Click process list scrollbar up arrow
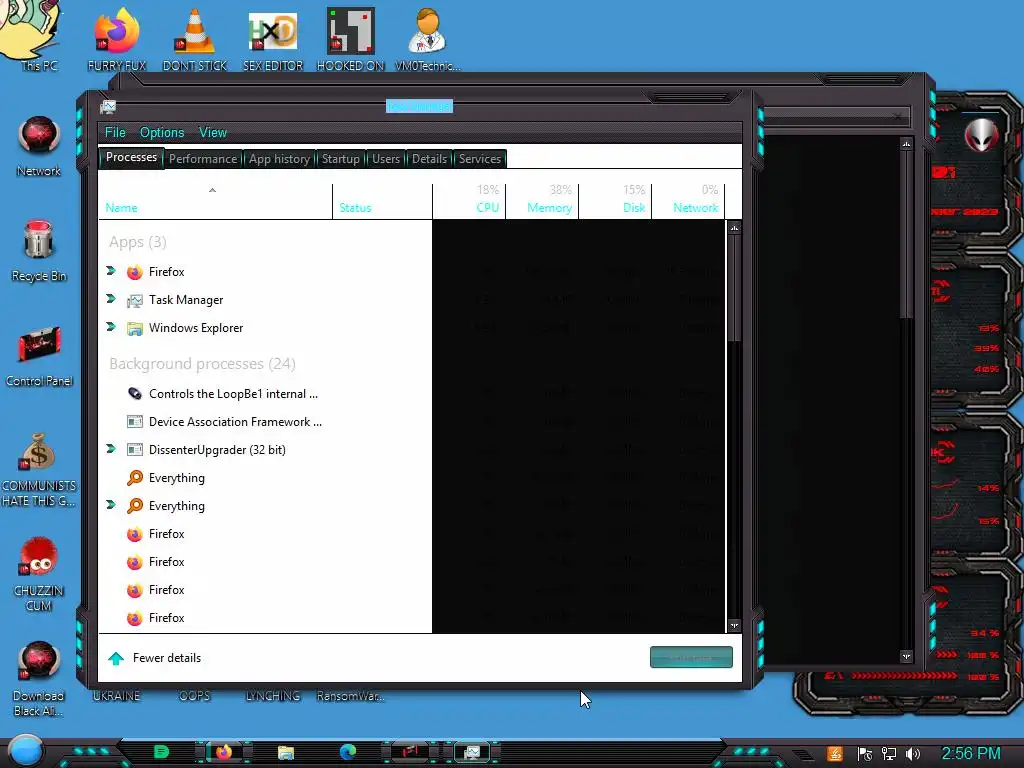This screenshot has height=768, width=1024. click(734, 228)
